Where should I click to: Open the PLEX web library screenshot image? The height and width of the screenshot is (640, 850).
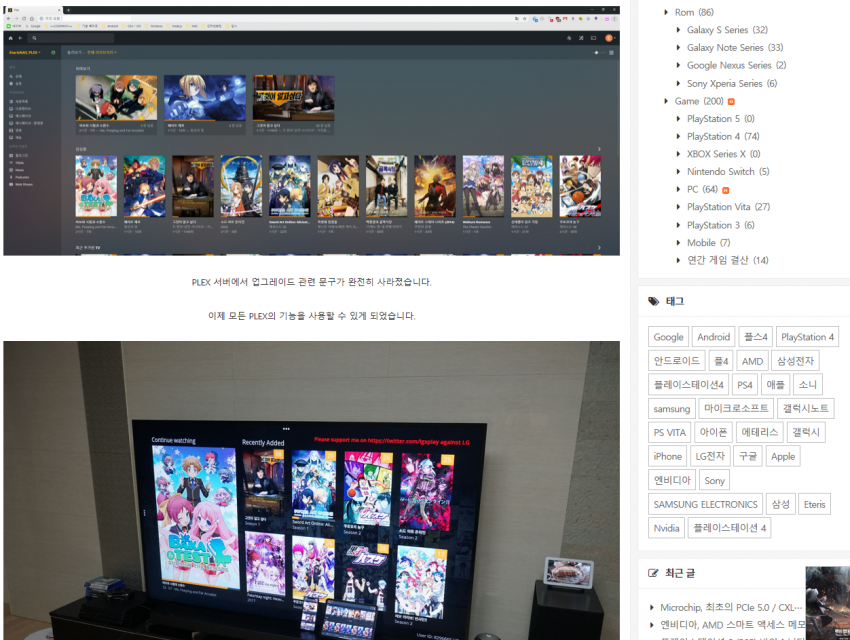click(x=312, y=131)
